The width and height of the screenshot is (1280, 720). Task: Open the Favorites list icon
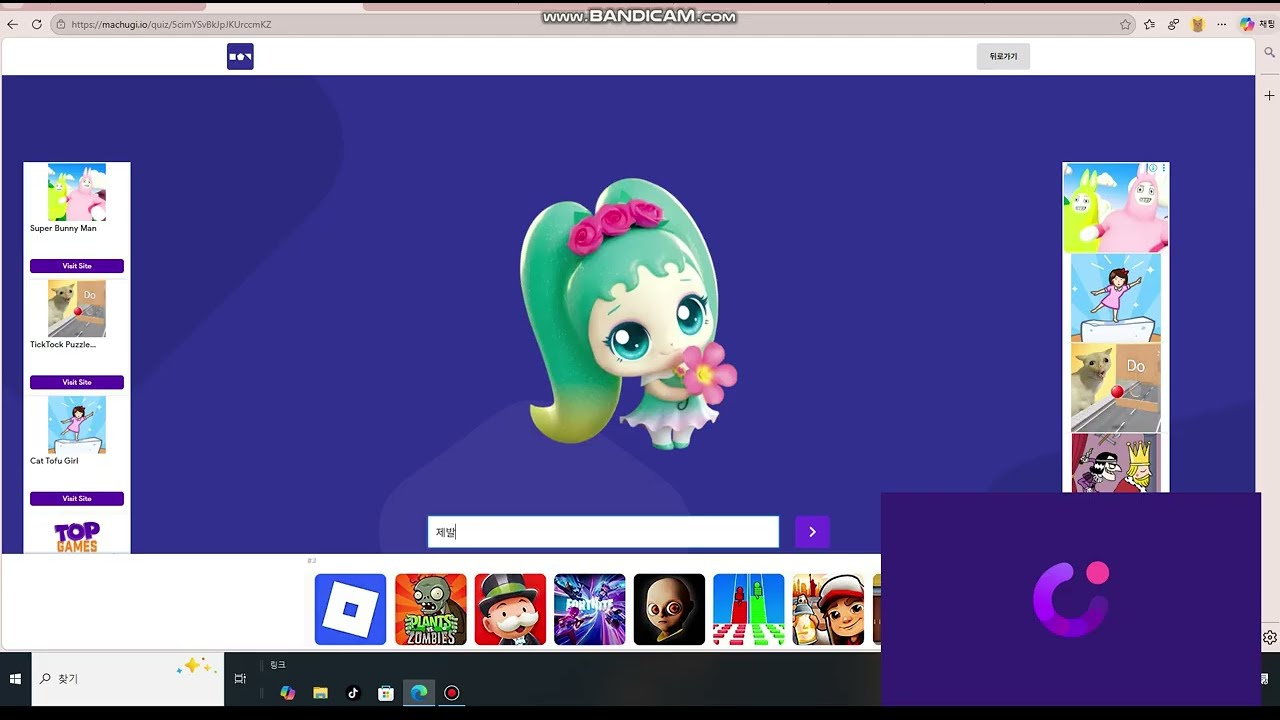[1149, 24]
